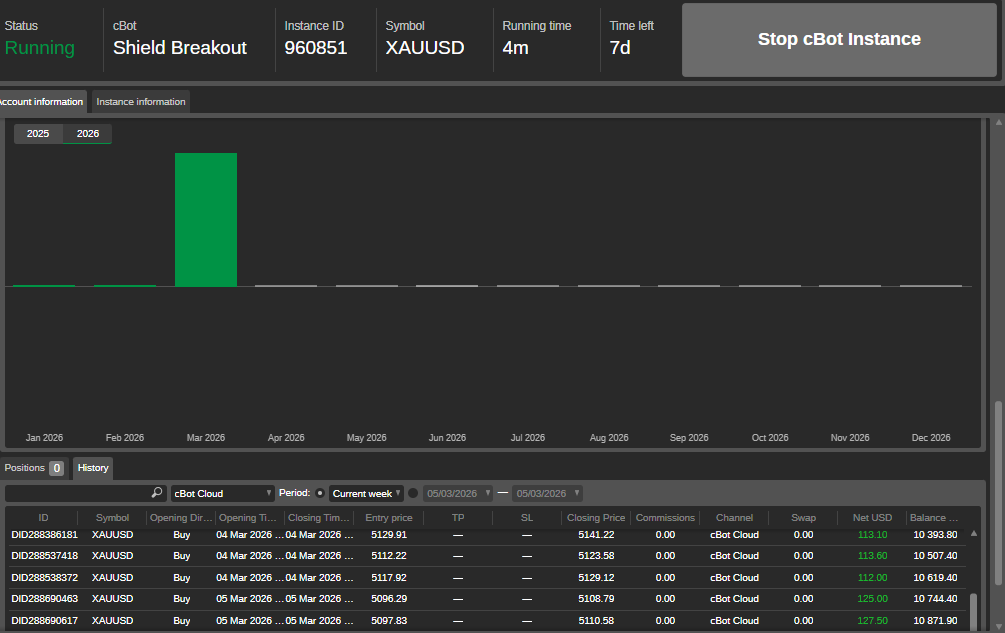Select trade row DID288690463
The height and width of the screenshot is (633, 1005).
[44, 599]
